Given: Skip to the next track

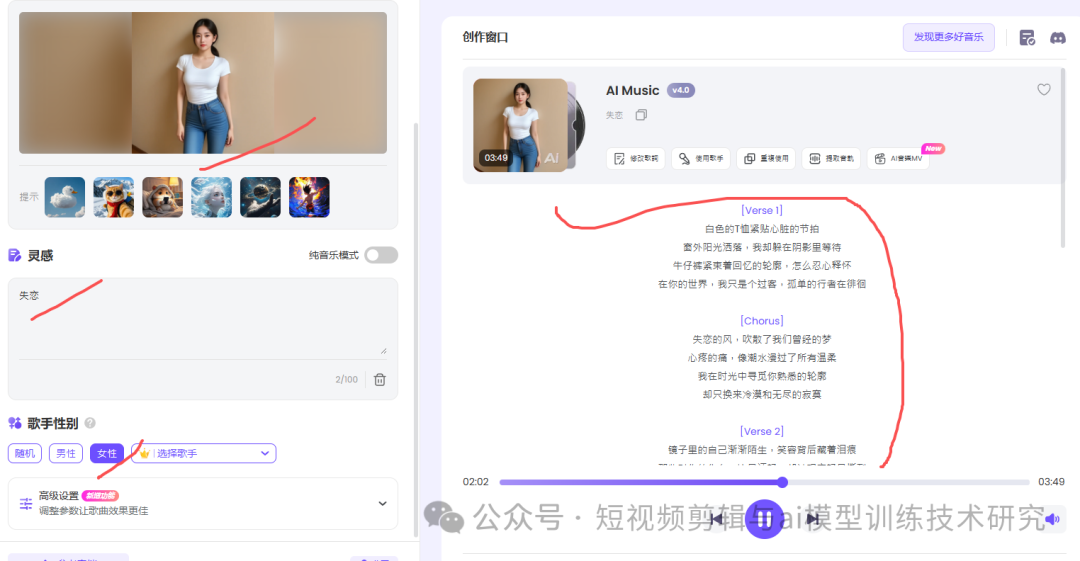Looking at the screenshot, I should point(813,519).
